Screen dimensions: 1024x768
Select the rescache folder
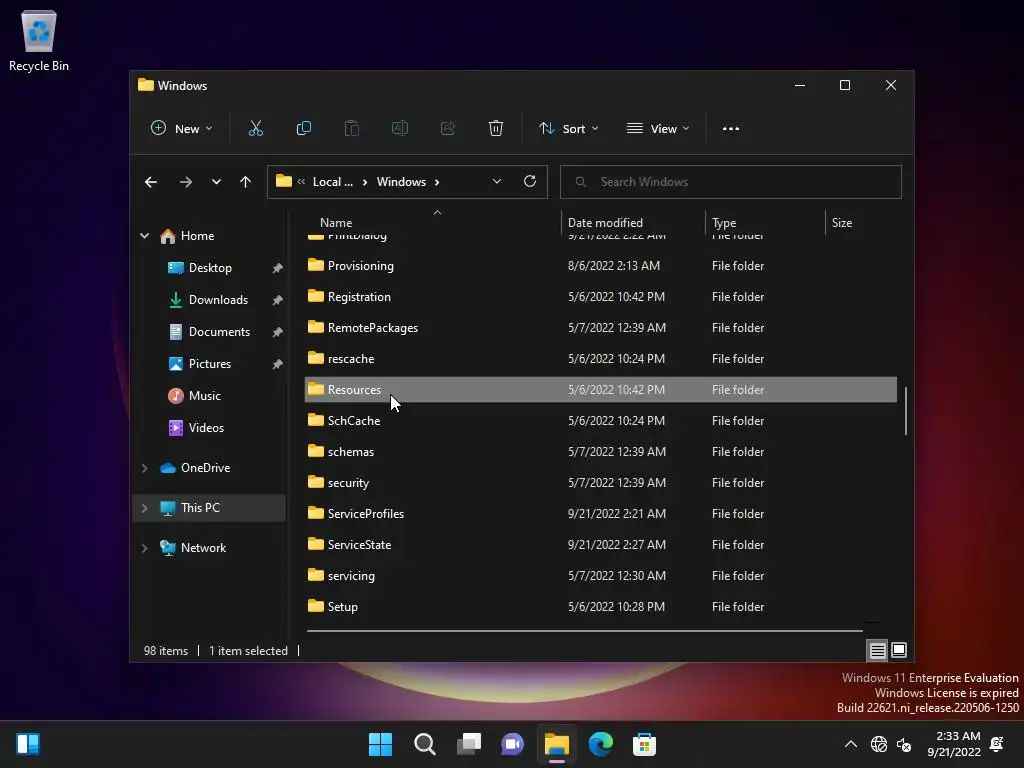coord(600,359)
